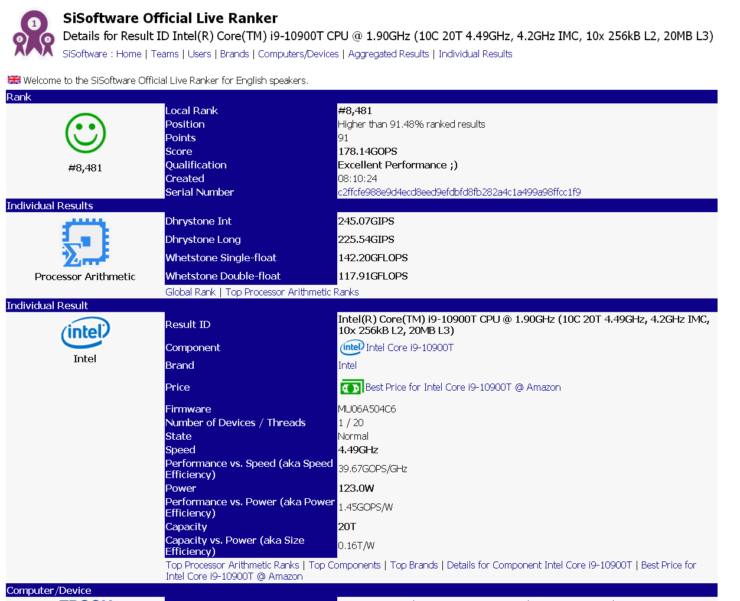Select the Higher than 91.48% position text

point(412,124)
